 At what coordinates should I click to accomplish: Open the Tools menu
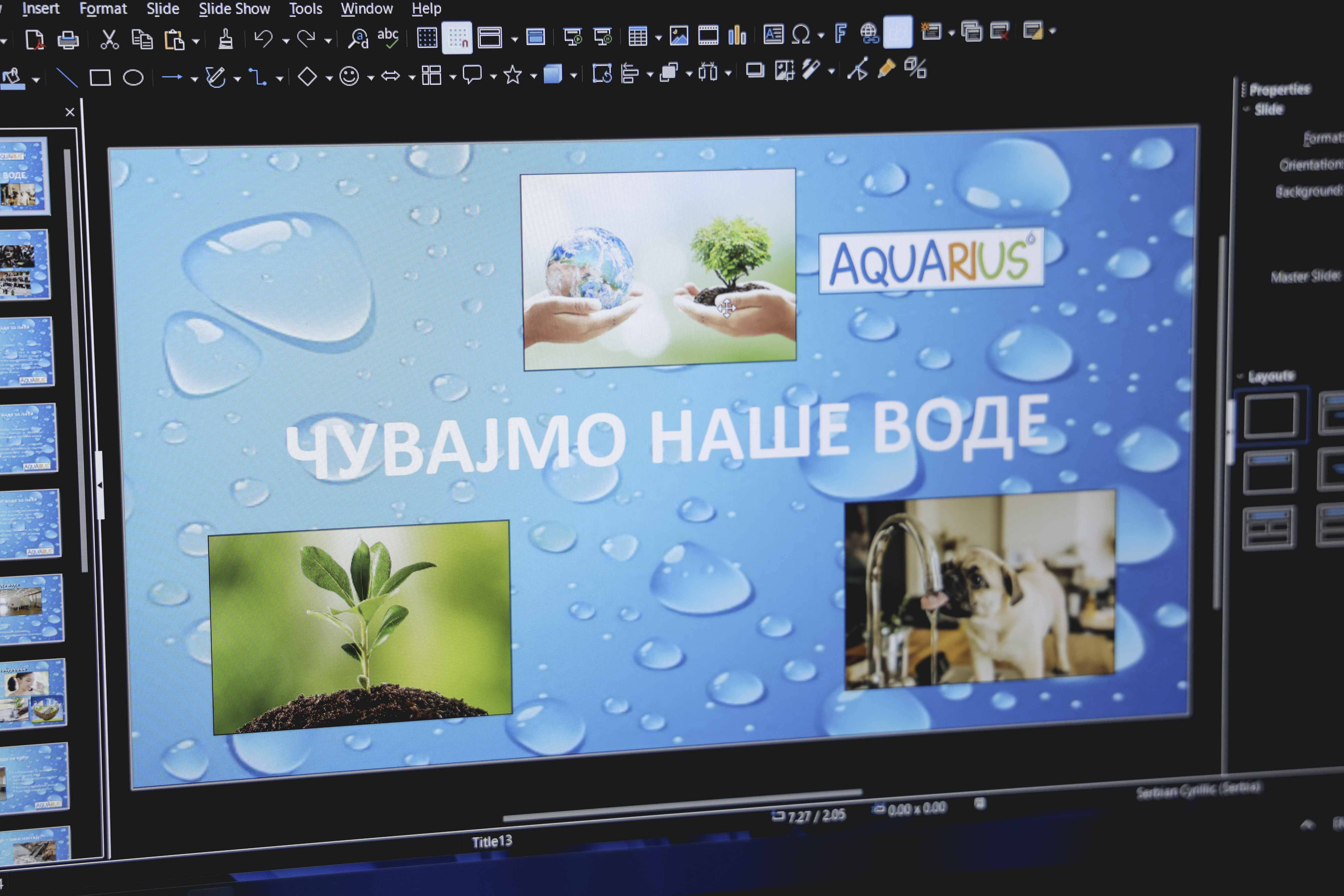pos(306,9)
